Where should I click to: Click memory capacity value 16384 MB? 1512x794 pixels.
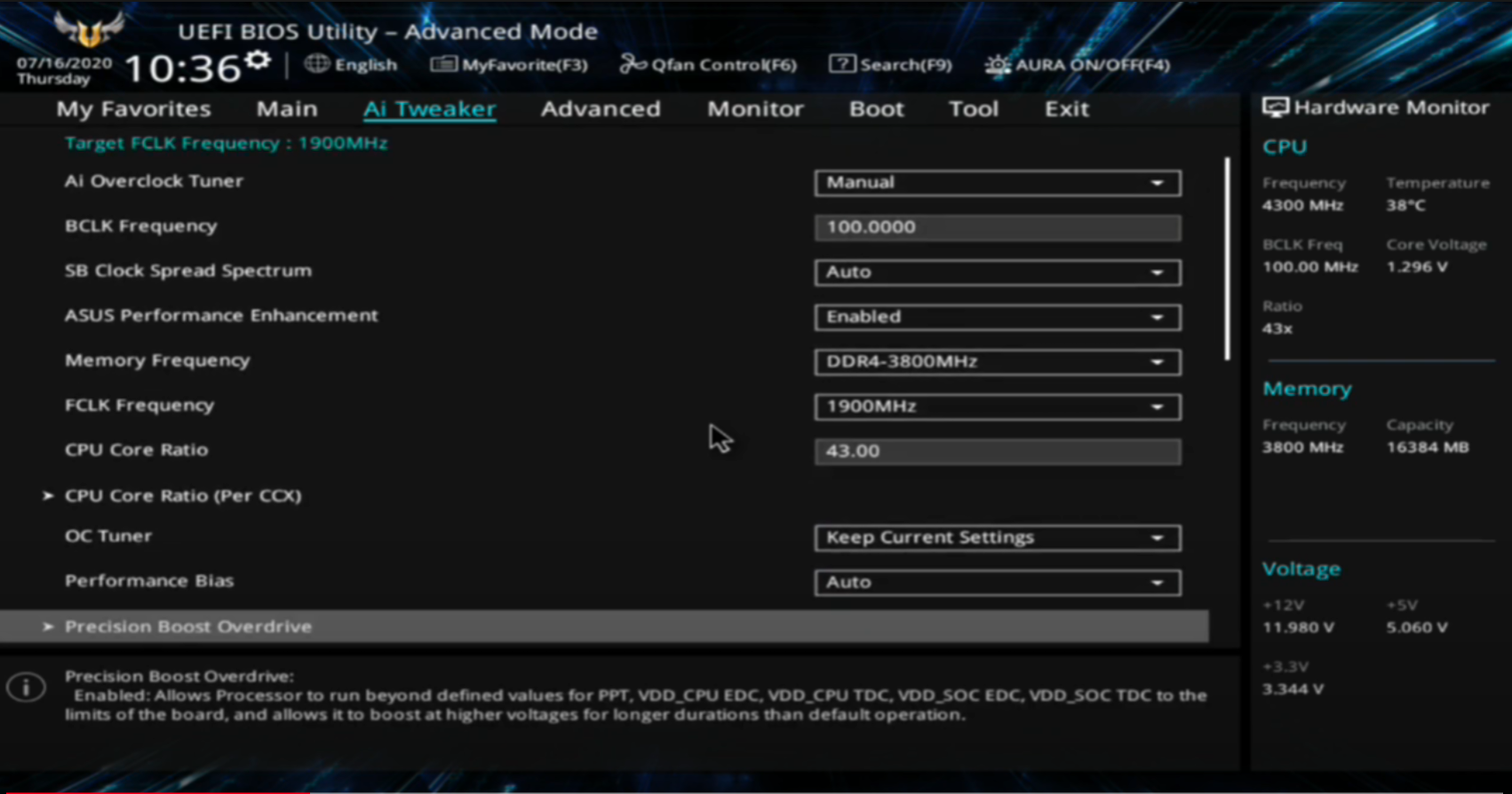click(x=1428, y=448)
